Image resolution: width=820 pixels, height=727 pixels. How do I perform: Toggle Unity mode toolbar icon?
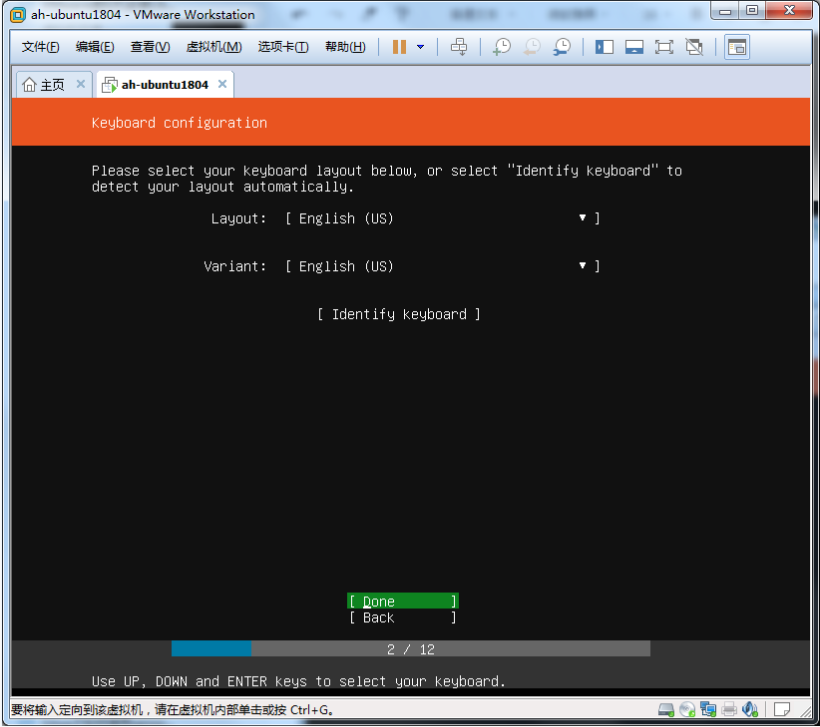click(x=694, y=47)
